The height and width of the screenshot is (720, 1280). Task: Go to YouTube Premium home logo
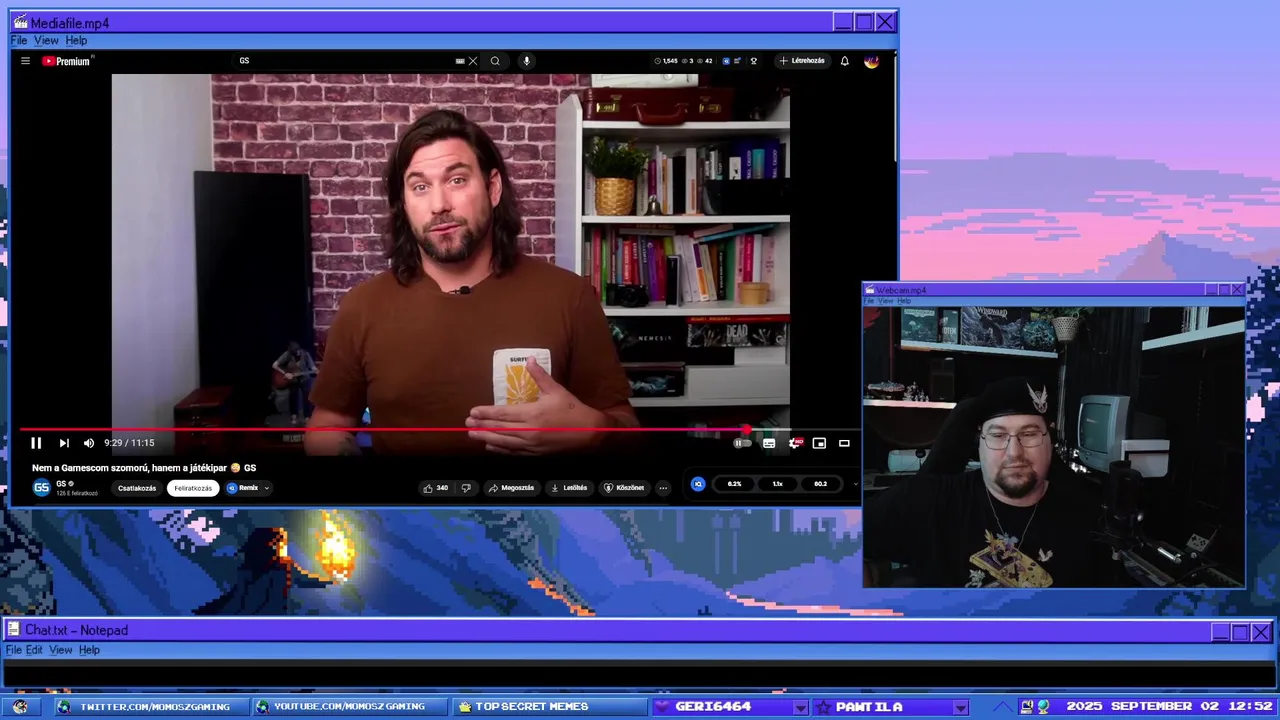67,61
